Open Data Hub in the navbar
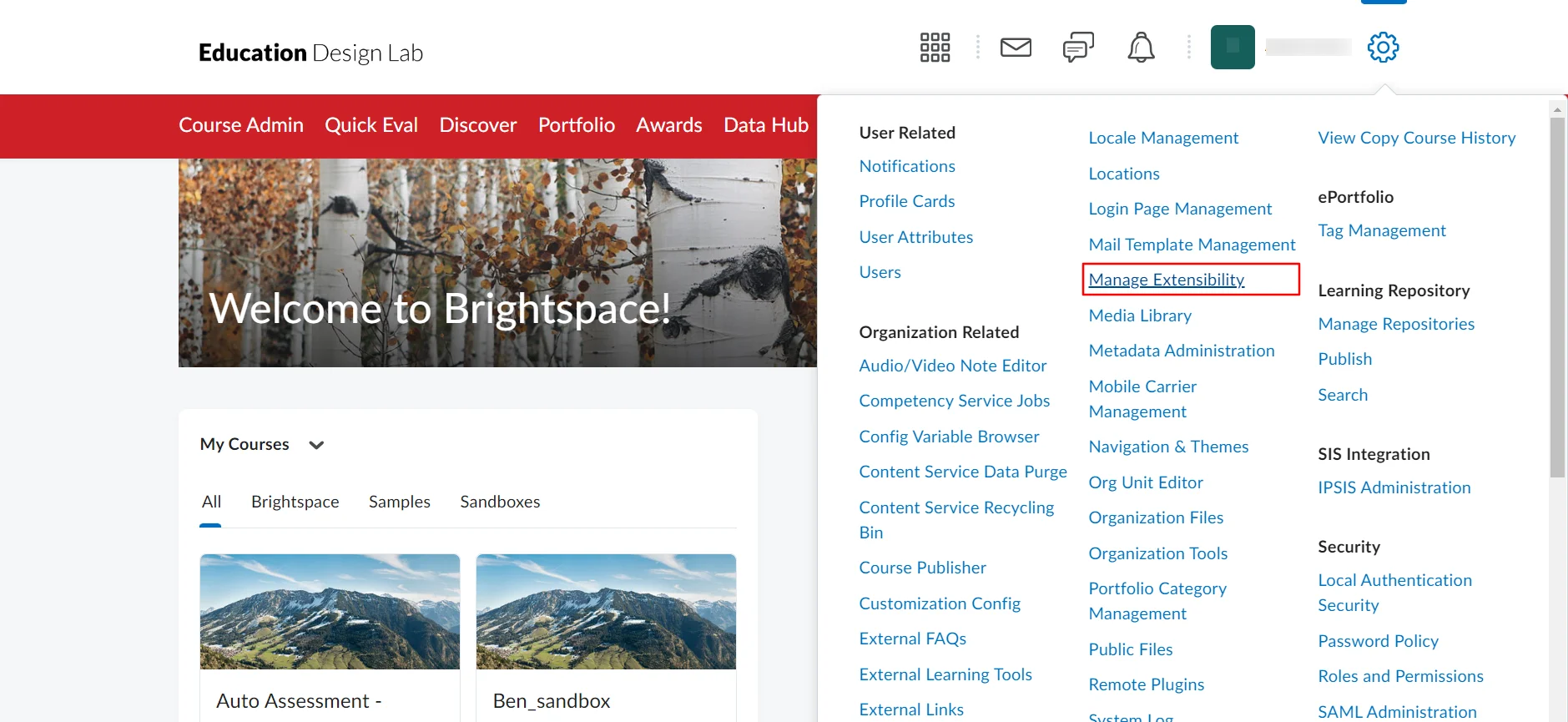This screenshot has width=1568, height=722. 766,125
